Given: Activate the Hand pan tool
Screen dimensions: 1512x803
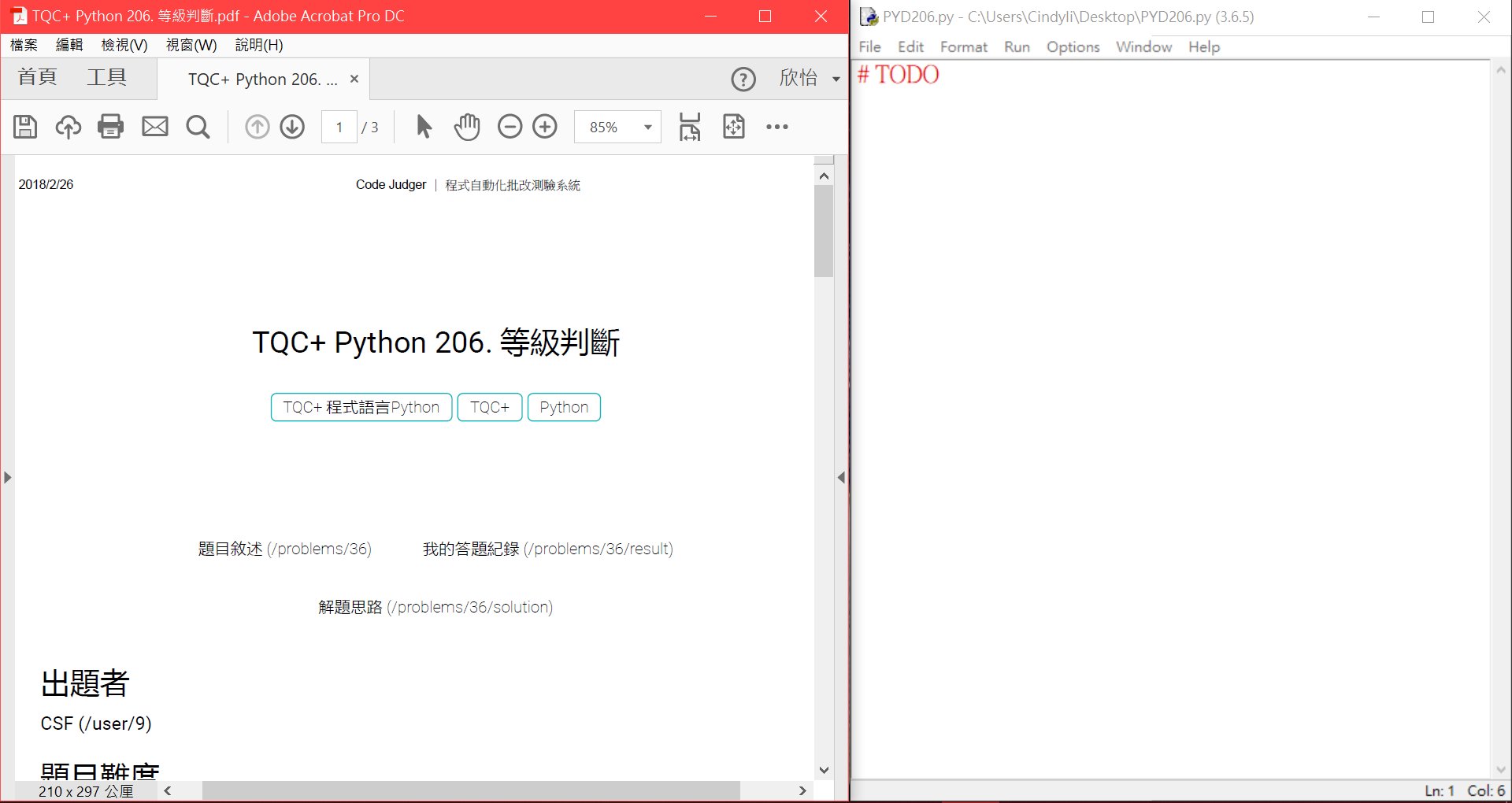Looking at the screenshot, I should click(467, 127).
